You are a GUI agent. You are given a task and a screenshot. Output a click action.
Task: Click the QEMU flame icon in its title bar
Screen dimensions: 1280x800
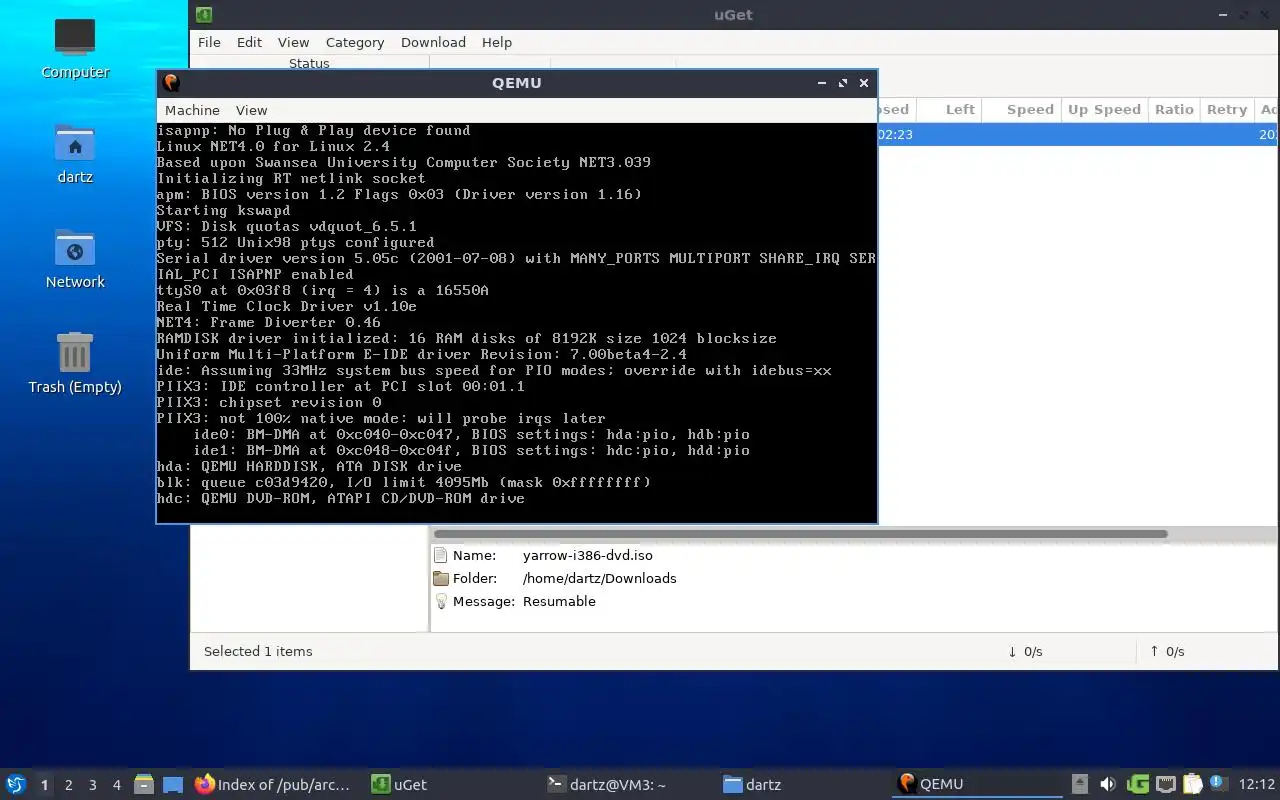click(x=171, y=83)
